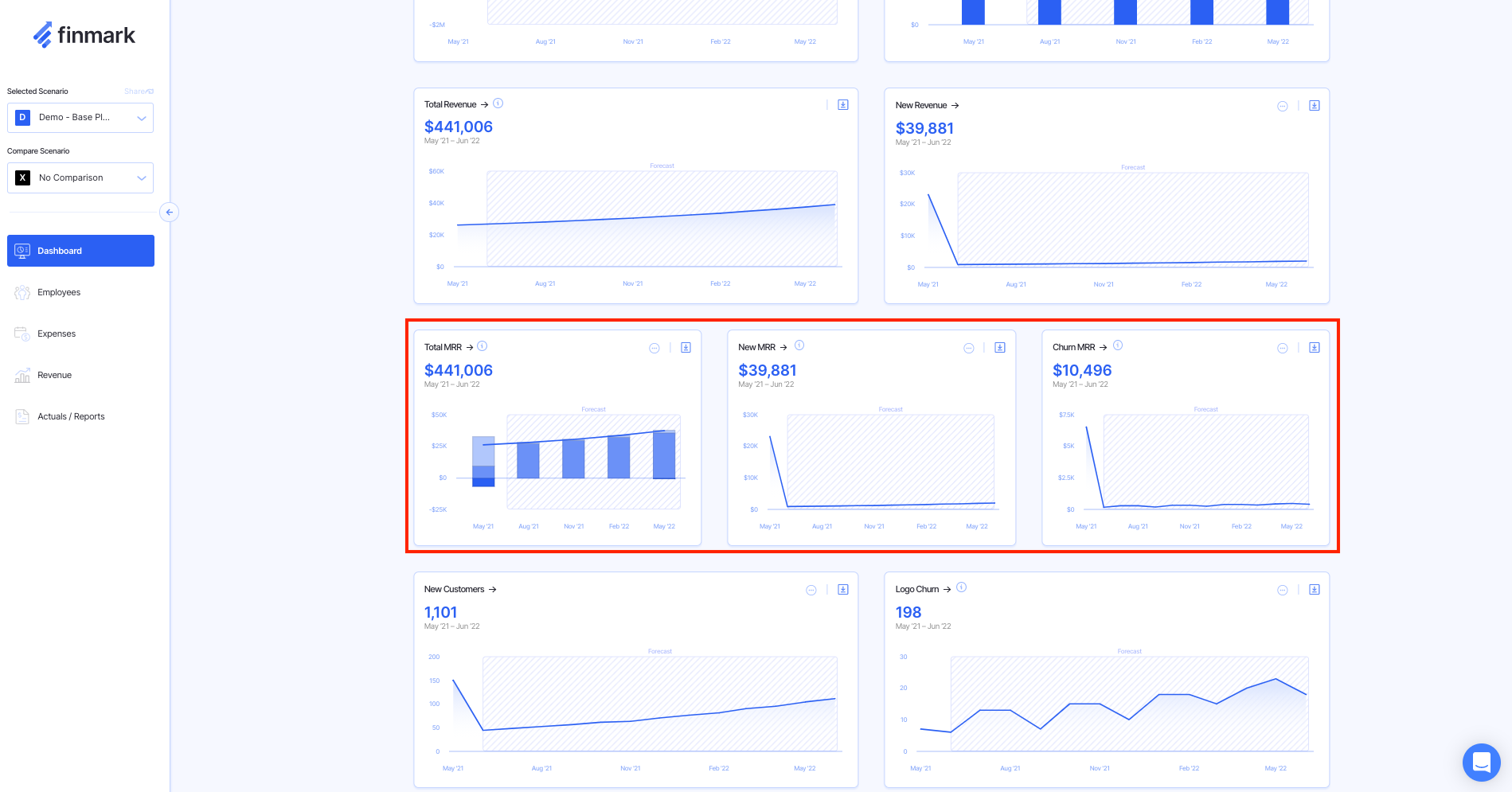Image resolution: width=1512 pixels, height=792 pixels.
Task: Open Total Revenue details link
Action: coord(455,105)
